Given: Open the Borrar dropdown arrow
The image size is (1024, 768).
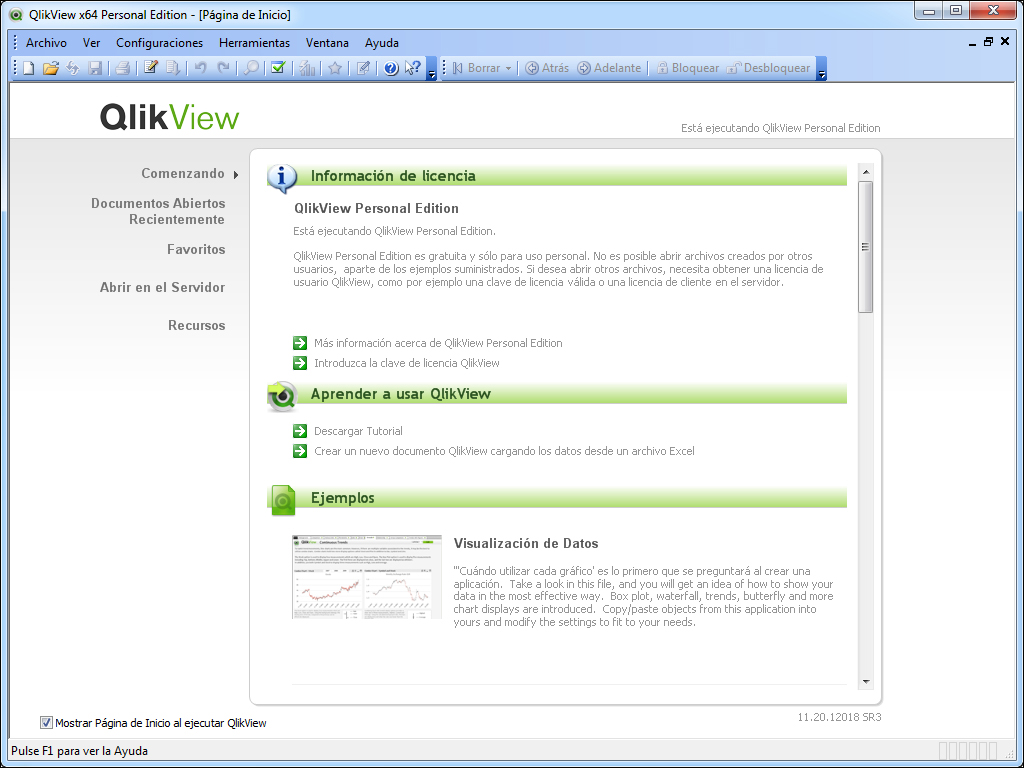Looking at the screenshot, I should [x=508, y=68].
